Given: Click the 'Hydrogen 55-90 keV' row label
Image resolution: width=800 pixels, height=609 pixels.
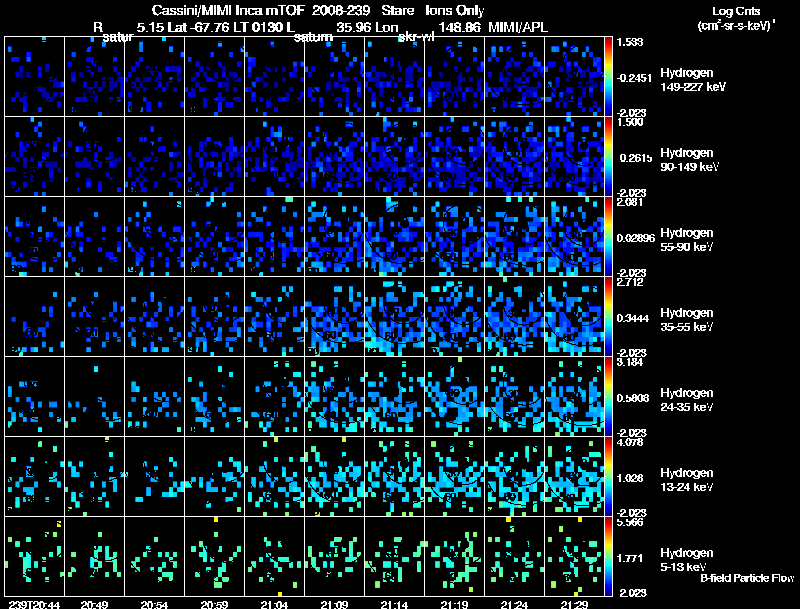Looking at the screenshot, I should coord(687,240).
